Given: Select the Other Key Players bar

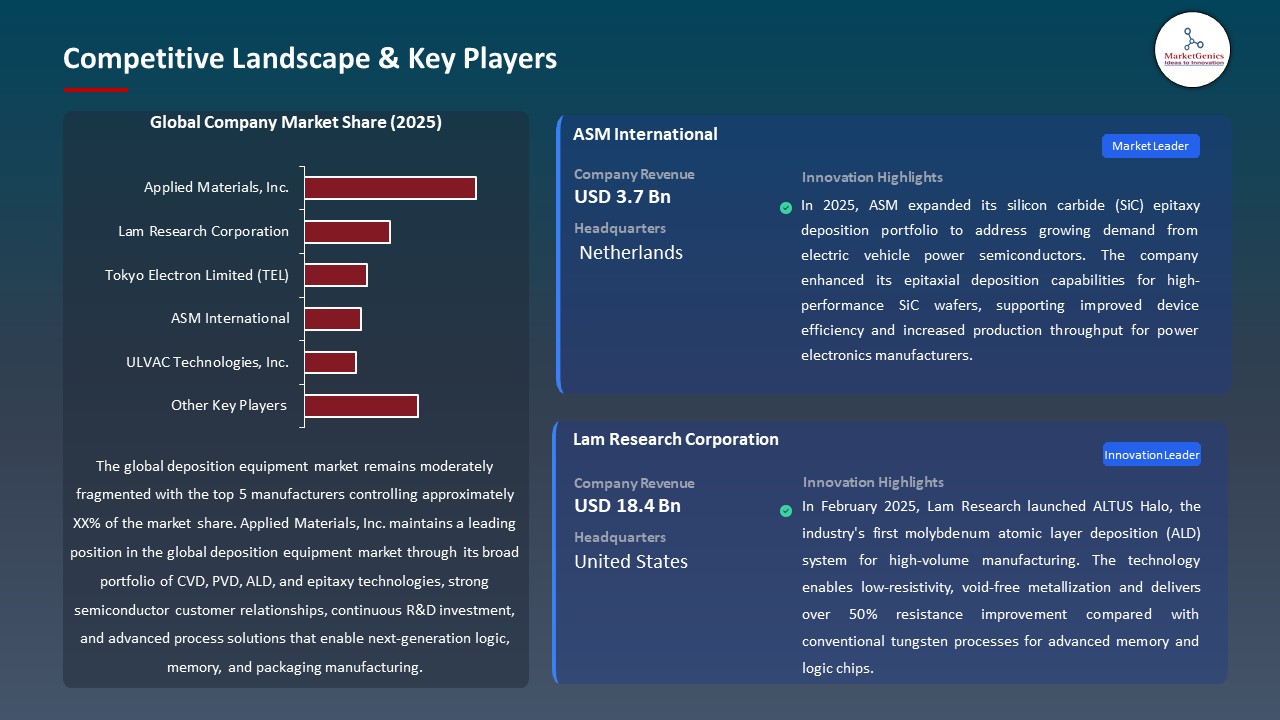Looking at the screenshot, I should point(361,406).
